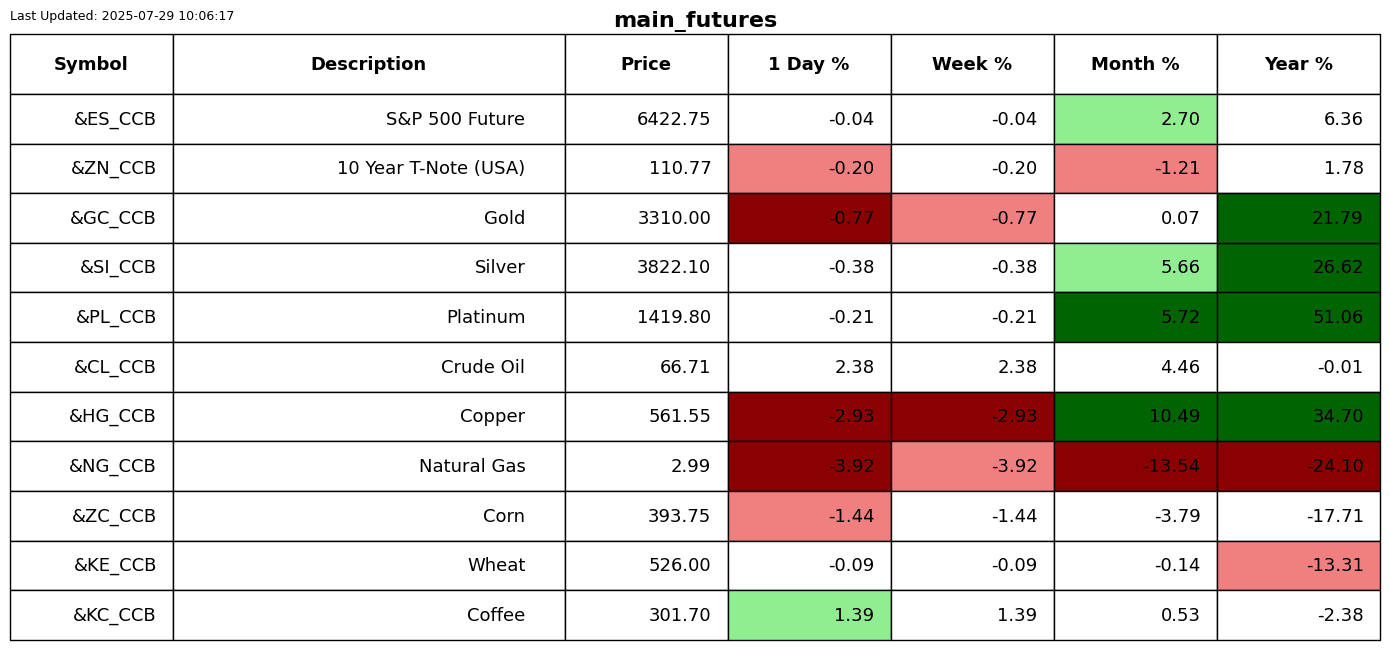Select the 1 Day % column header
1390x650 pixels.
[809, 64]
